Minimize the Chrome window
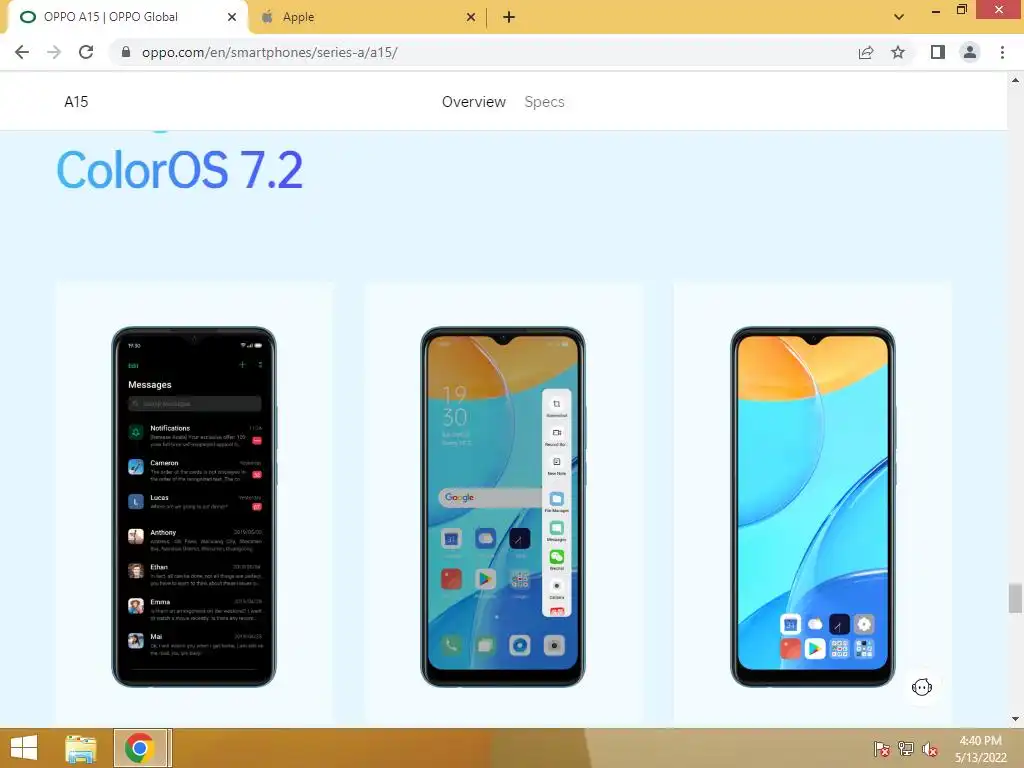 click(x=936, y=10)
